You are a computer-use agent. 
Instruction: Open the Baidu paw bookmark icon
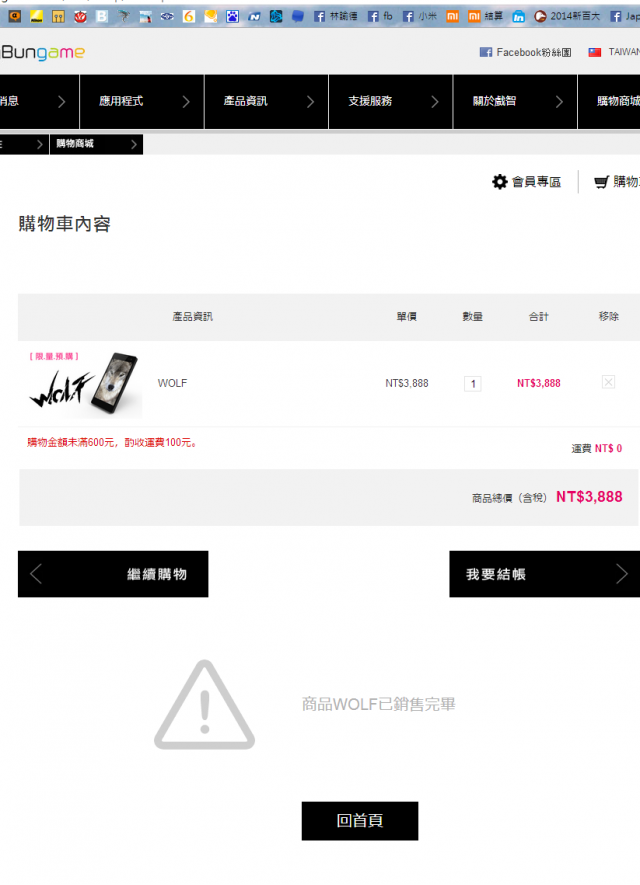[x=232, y=16]
